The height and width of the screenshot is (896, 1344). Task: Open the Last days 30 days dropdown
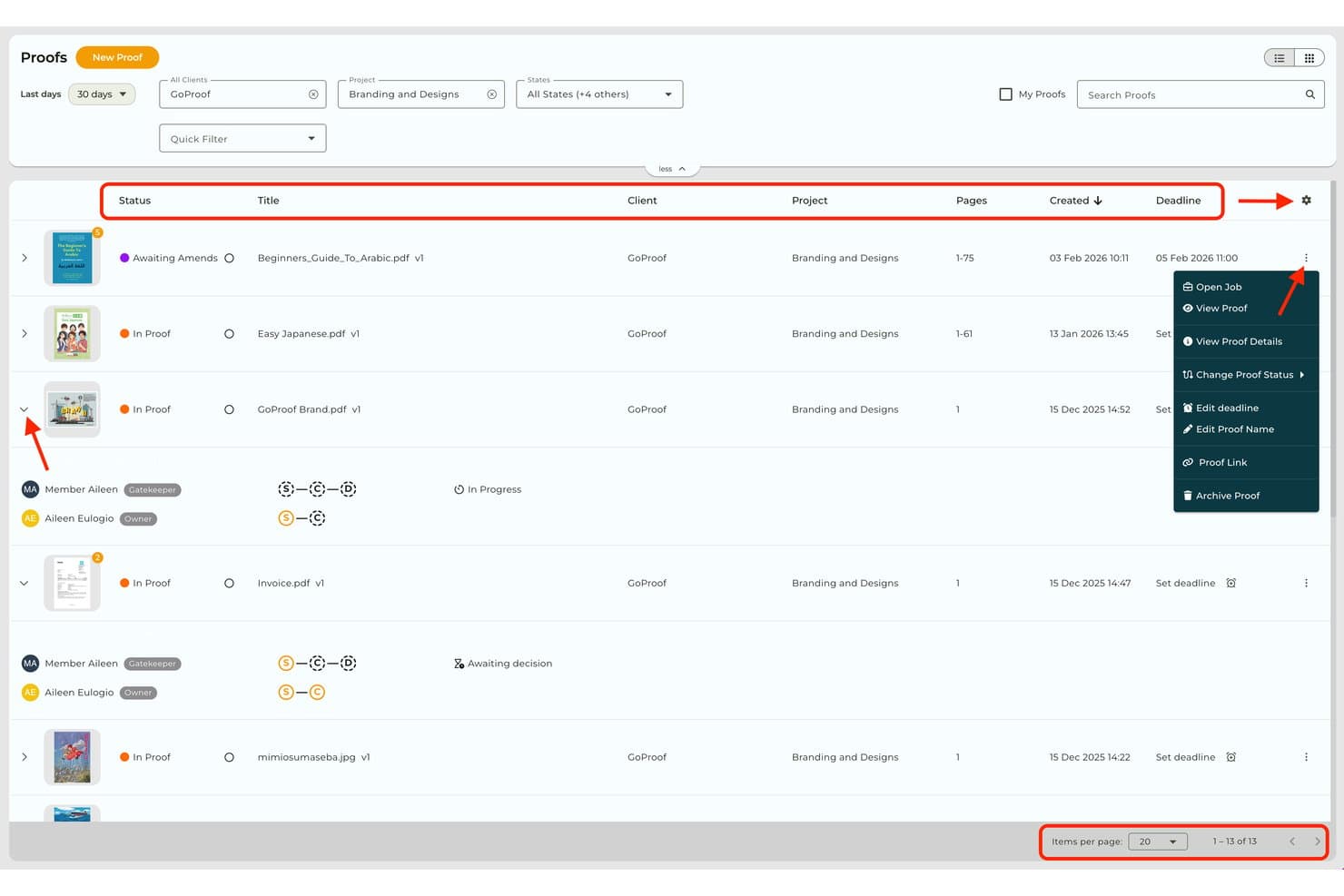pos(102,94)
